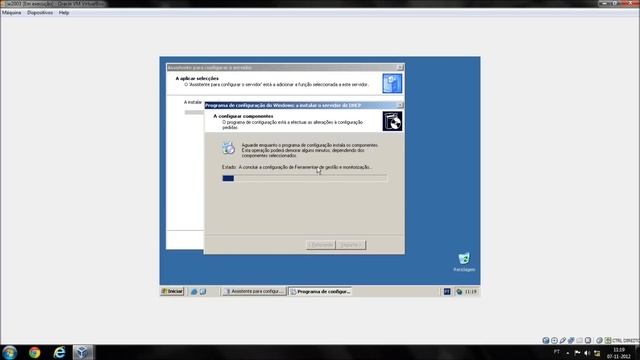Click the show desktop quick launch icon
The width and height of the screenshot is (640, 360).
203,291
